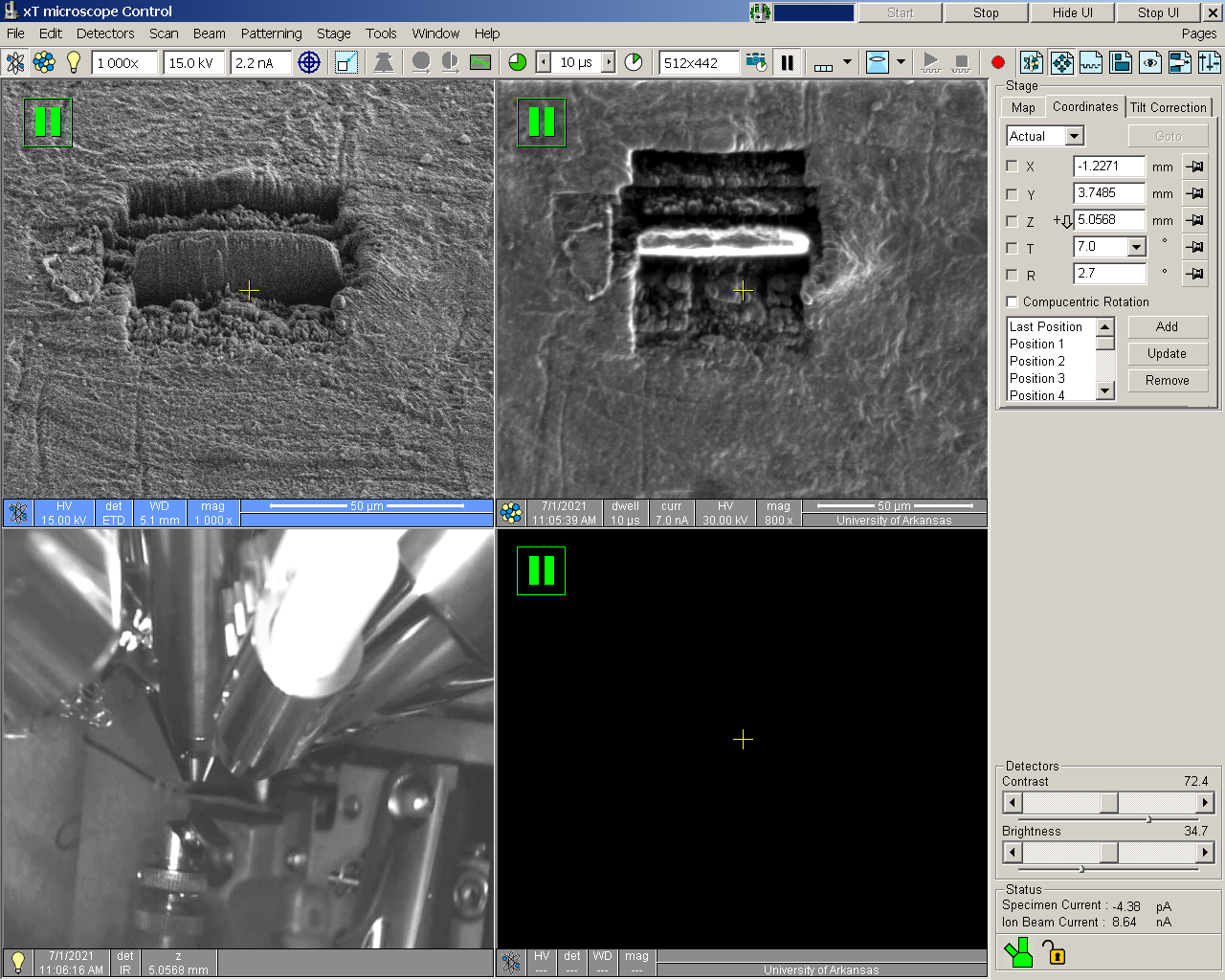Click the lightbulb icon in toolbar

(74, 63)
